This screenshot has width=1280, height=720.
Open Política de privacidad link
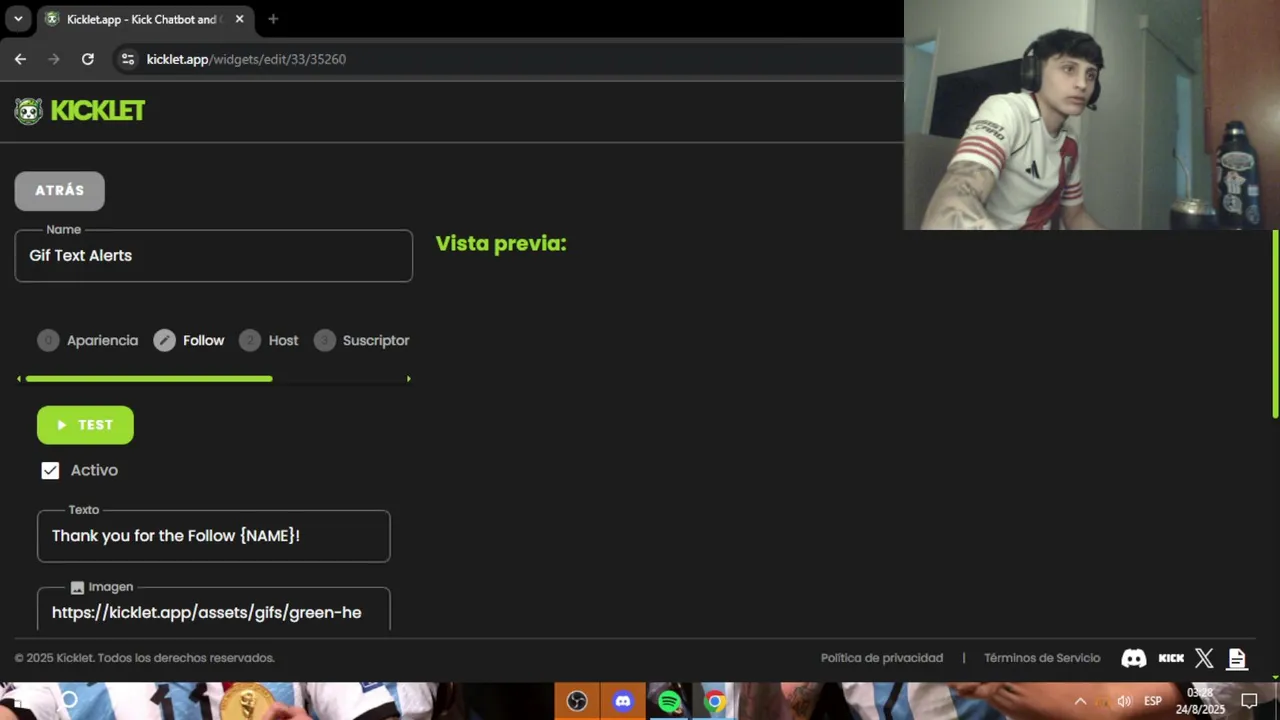[881, 658]
